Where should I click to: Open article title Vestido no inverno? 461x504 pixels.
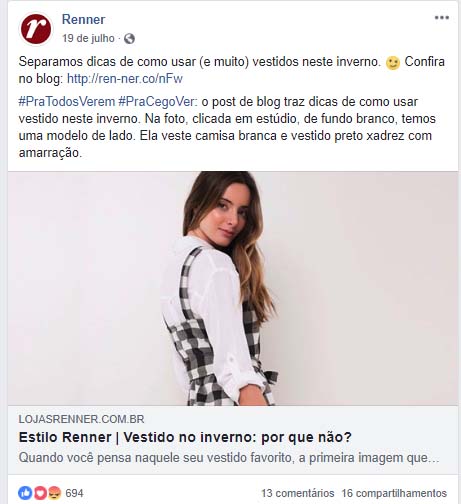click(185, 437)
